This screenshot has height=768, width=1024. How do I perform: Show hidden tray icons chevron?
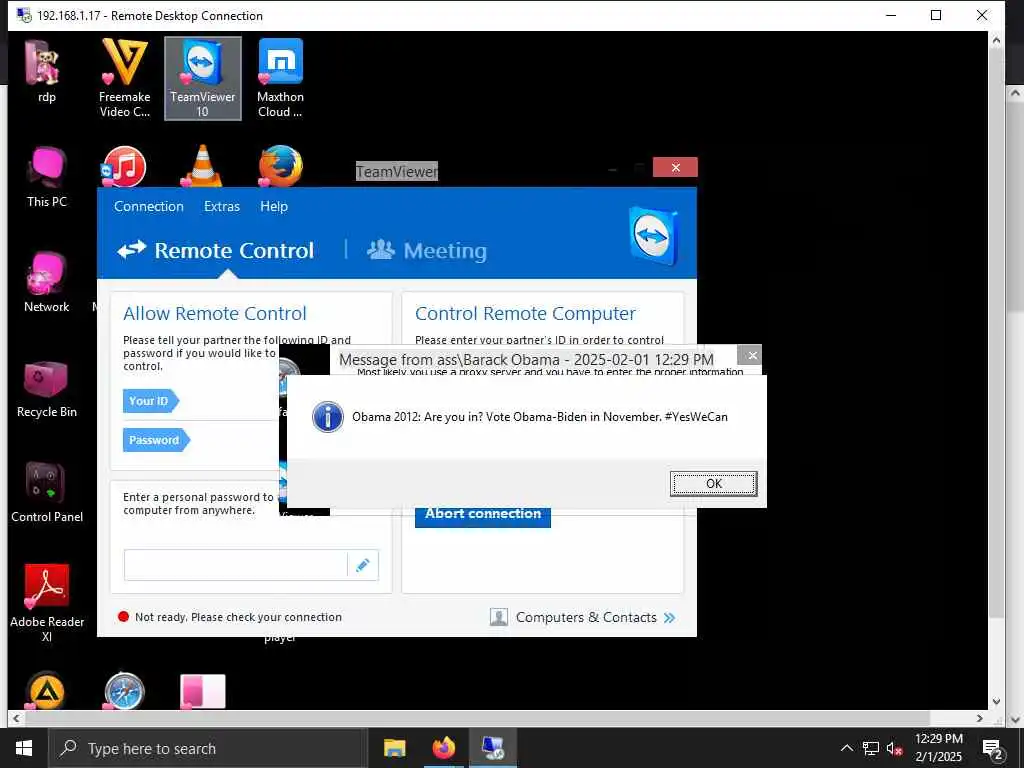[846, 748]
